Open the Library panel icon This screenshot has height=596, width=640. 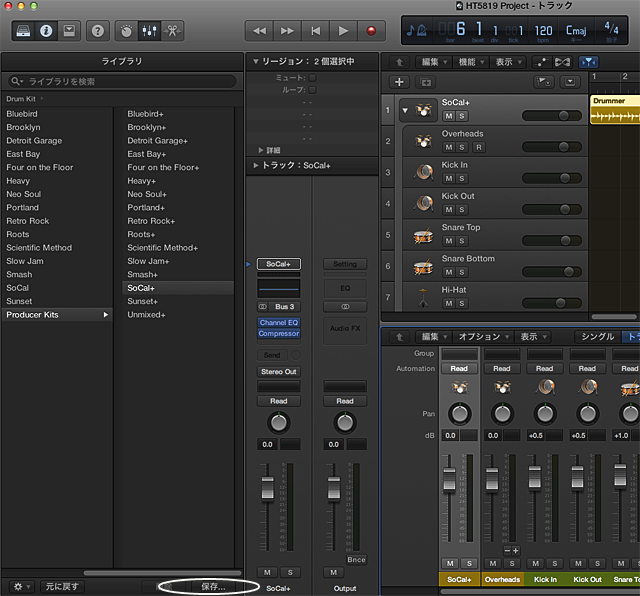(x=23, y=31)
